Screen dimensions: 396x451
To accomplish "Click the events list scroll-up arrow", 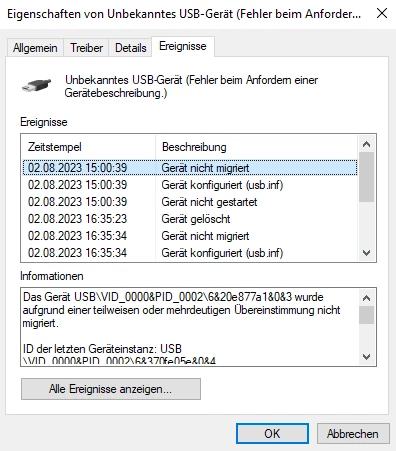I will [367, 144].
